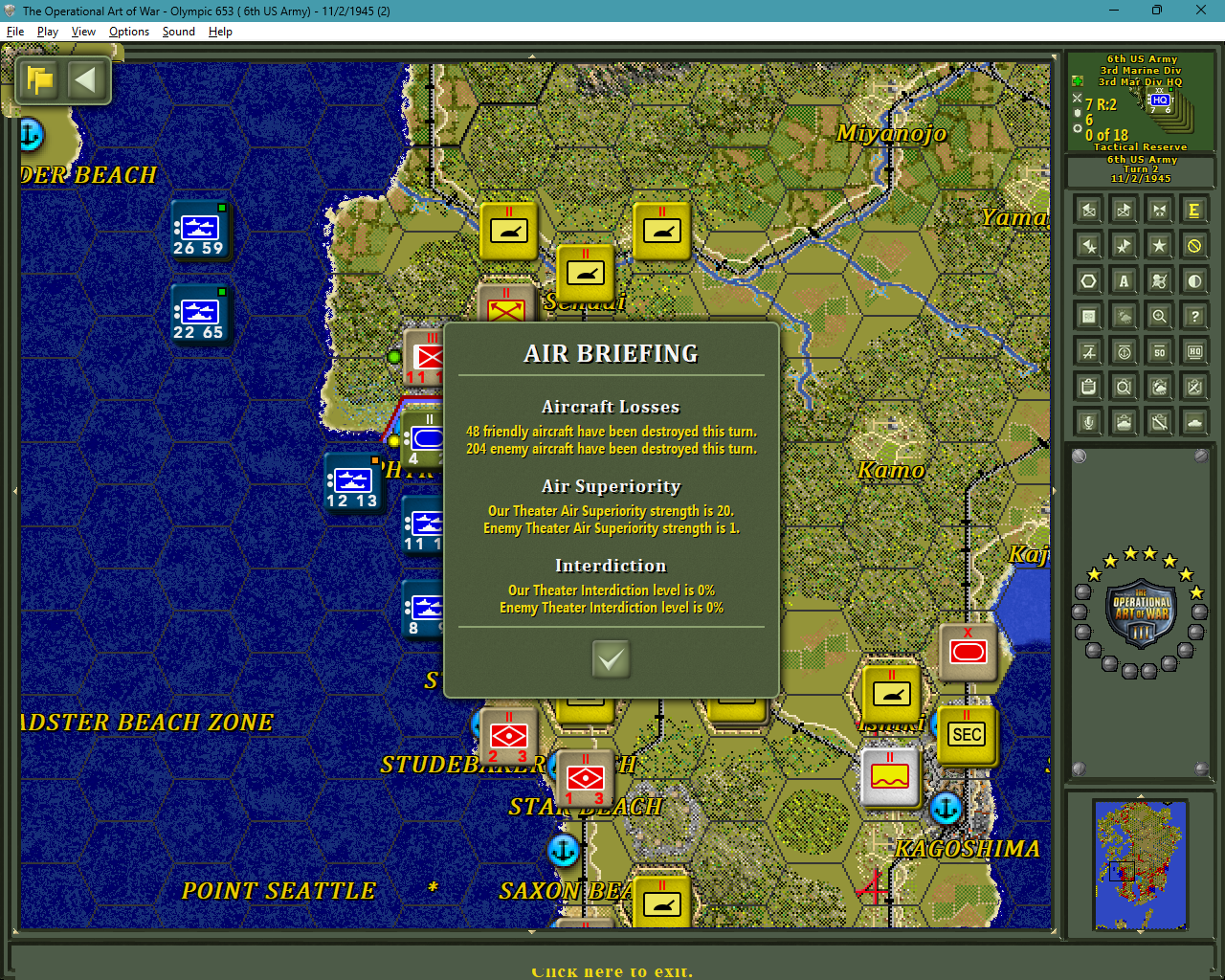Image resolution: width=1225 pixels, height=980 pixels.
Task: Select naval unit labeled 22 65
Action: pos(199,315)
